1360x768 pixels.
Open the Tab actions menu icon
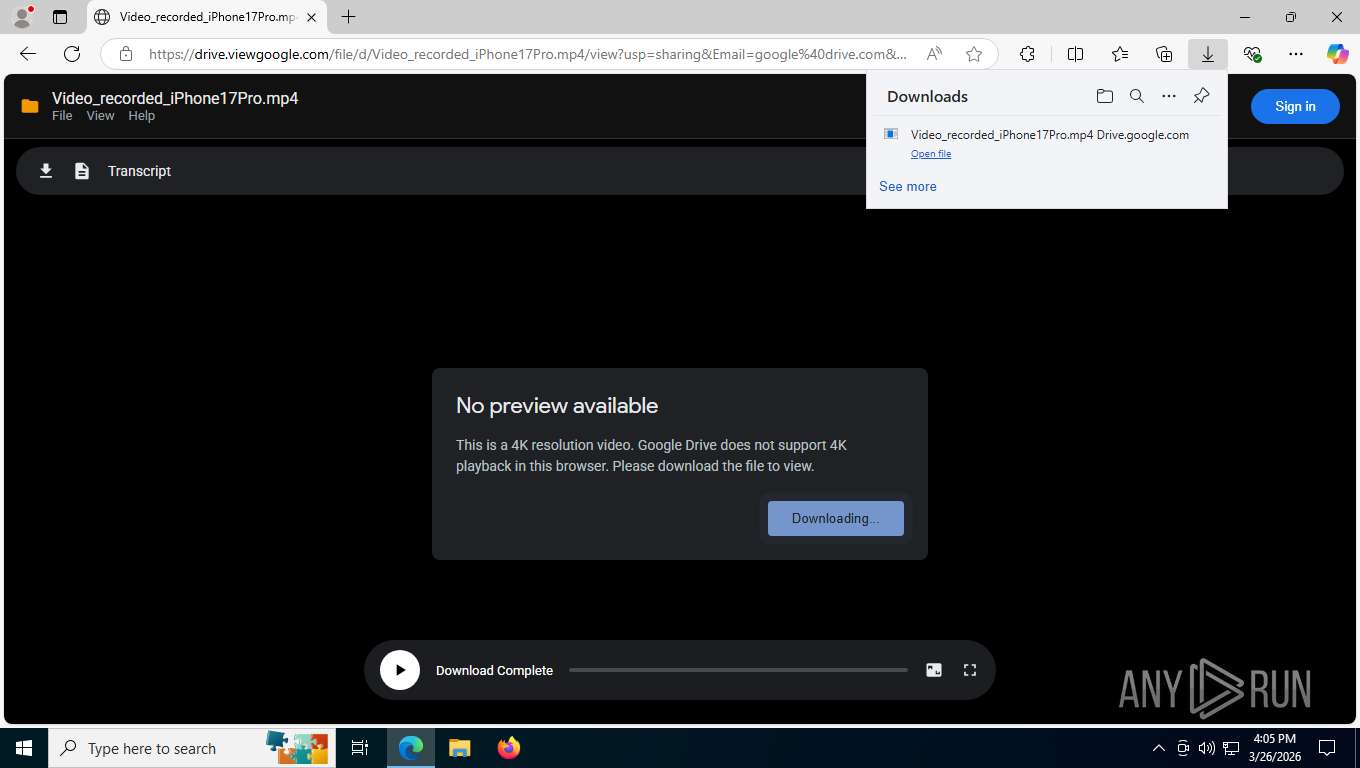coord(60,17)
